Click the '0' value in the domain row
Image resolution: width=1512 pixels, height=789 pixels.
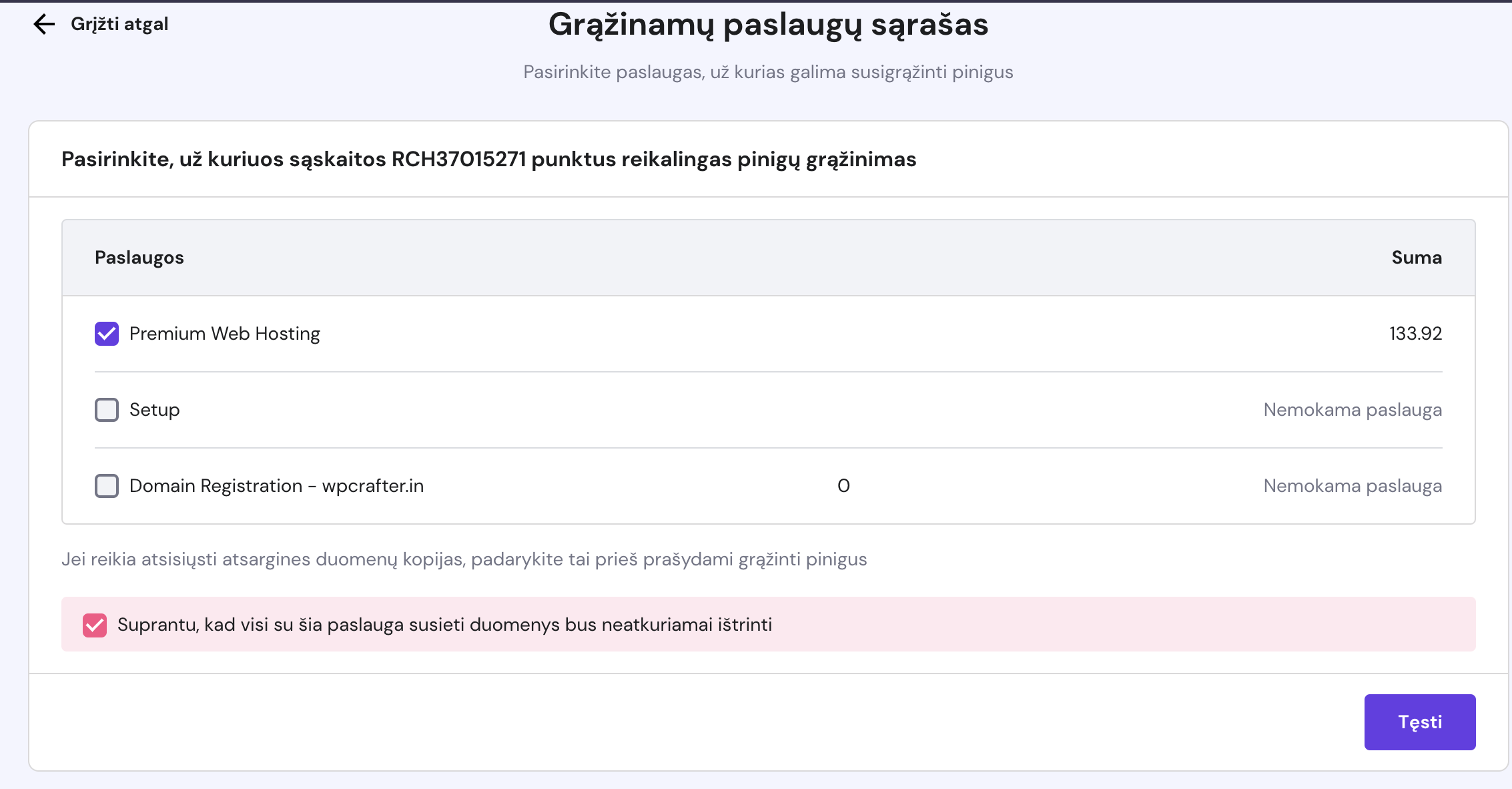(843, 486)
